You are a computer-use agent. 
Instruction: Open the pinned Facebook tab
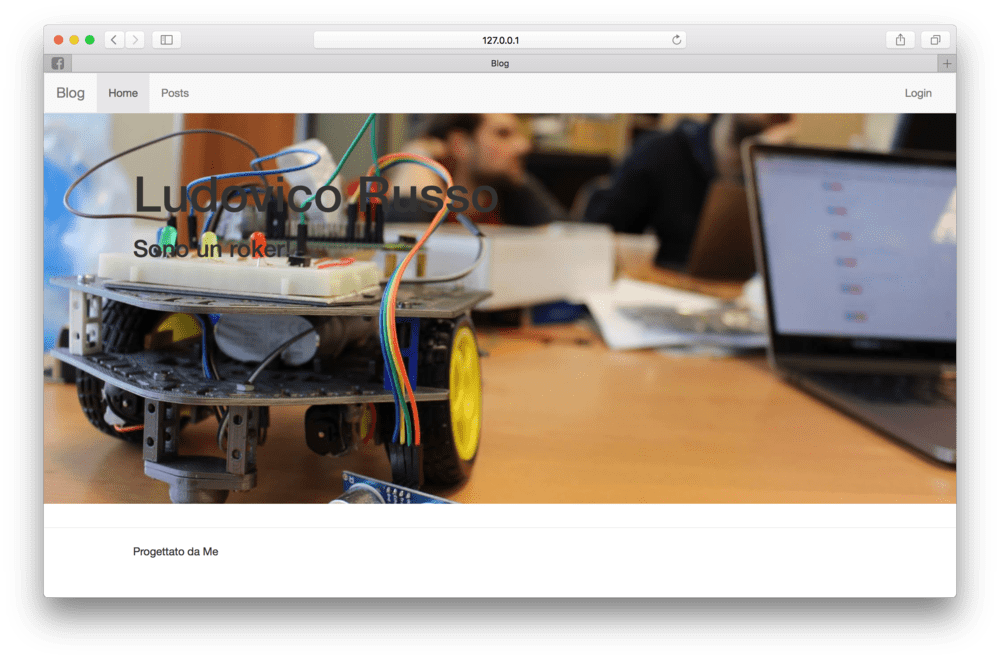click(58, 64)
